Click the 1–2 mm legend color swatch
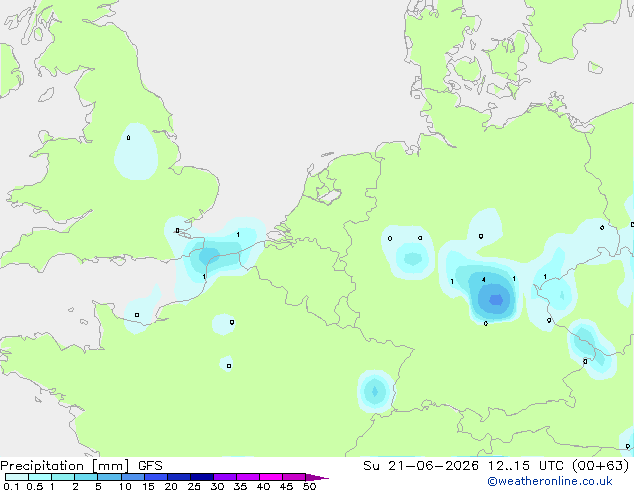Image resolution: width=634 pixels, height=490 pixels. click(63, 477)
